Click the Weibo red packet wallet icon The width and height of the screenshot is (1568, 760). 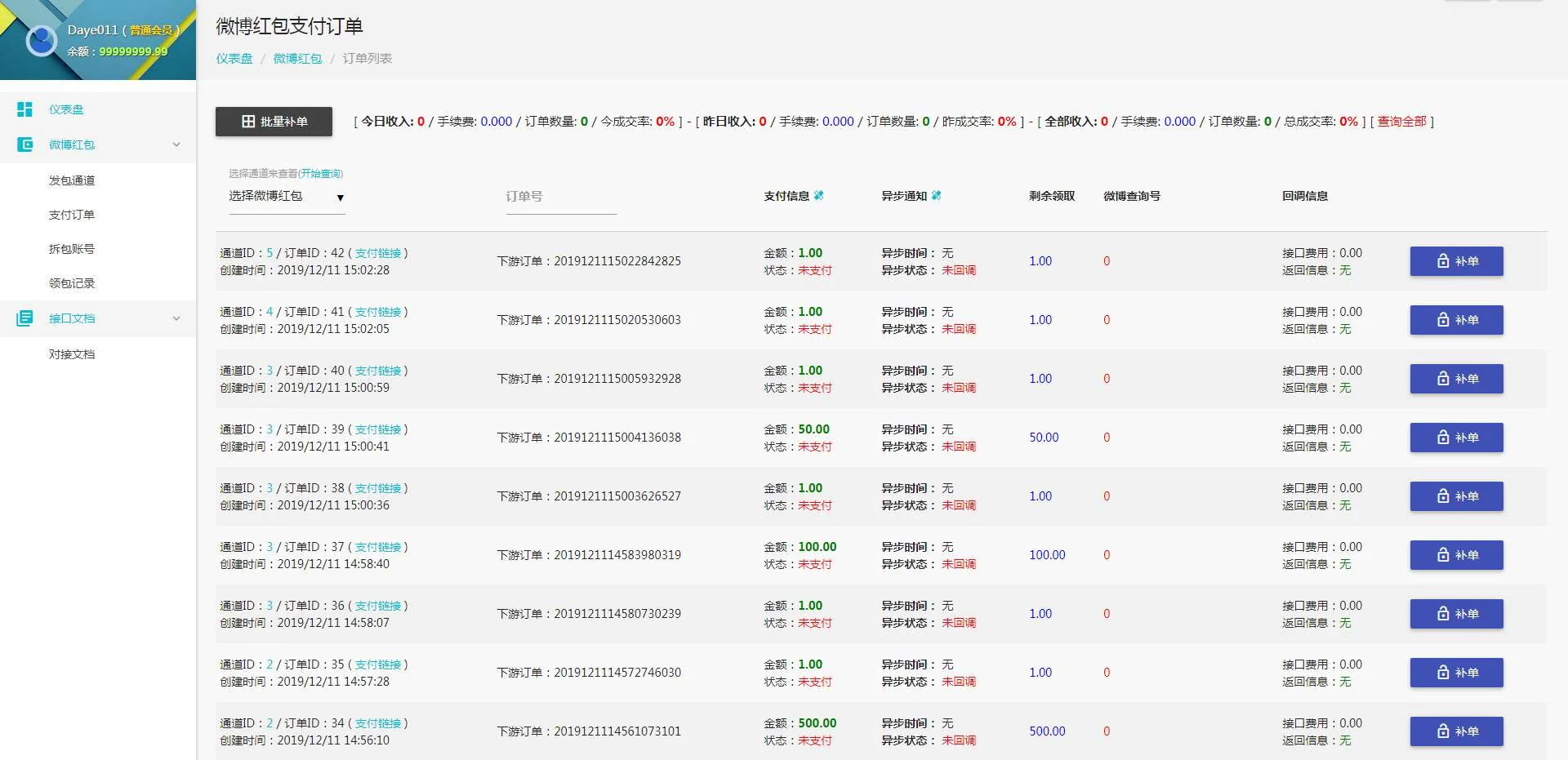(x=24, y=144)
